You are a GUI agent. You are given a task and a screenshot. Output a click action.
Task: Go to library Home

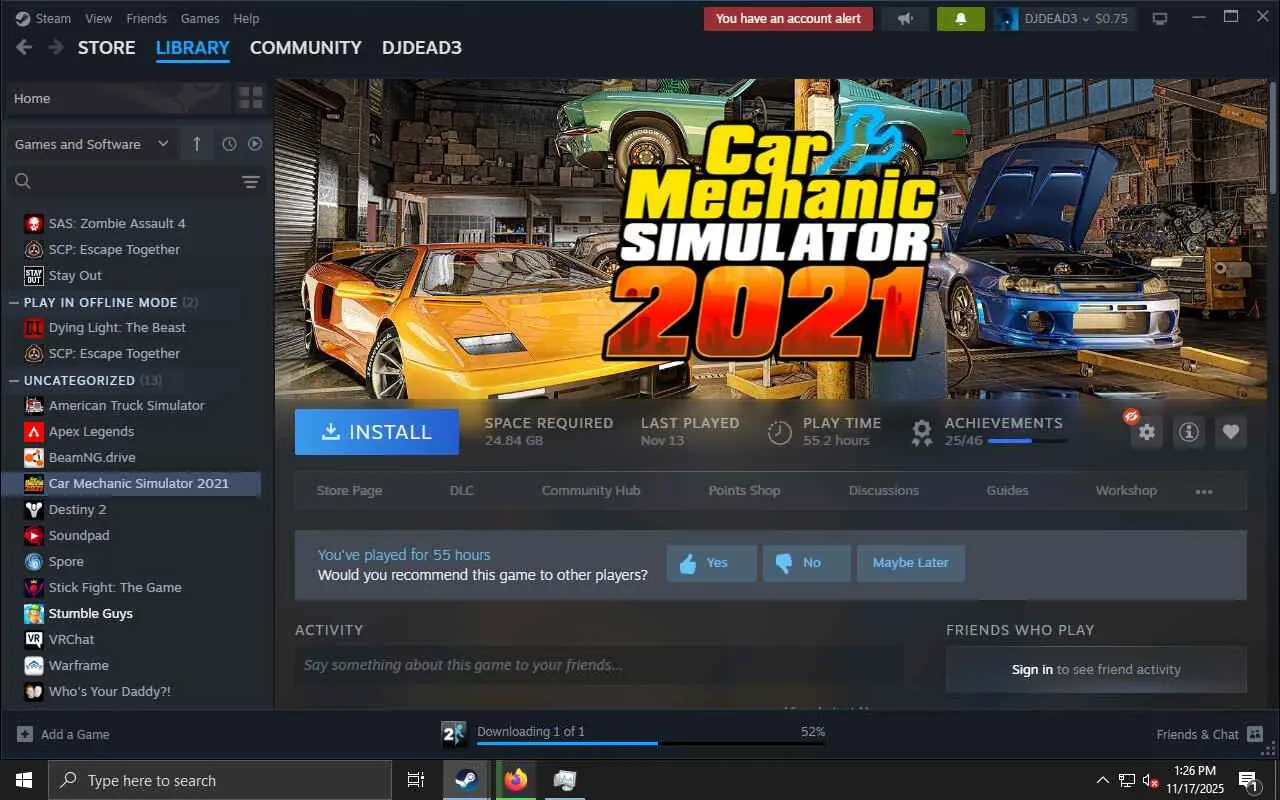118,98
